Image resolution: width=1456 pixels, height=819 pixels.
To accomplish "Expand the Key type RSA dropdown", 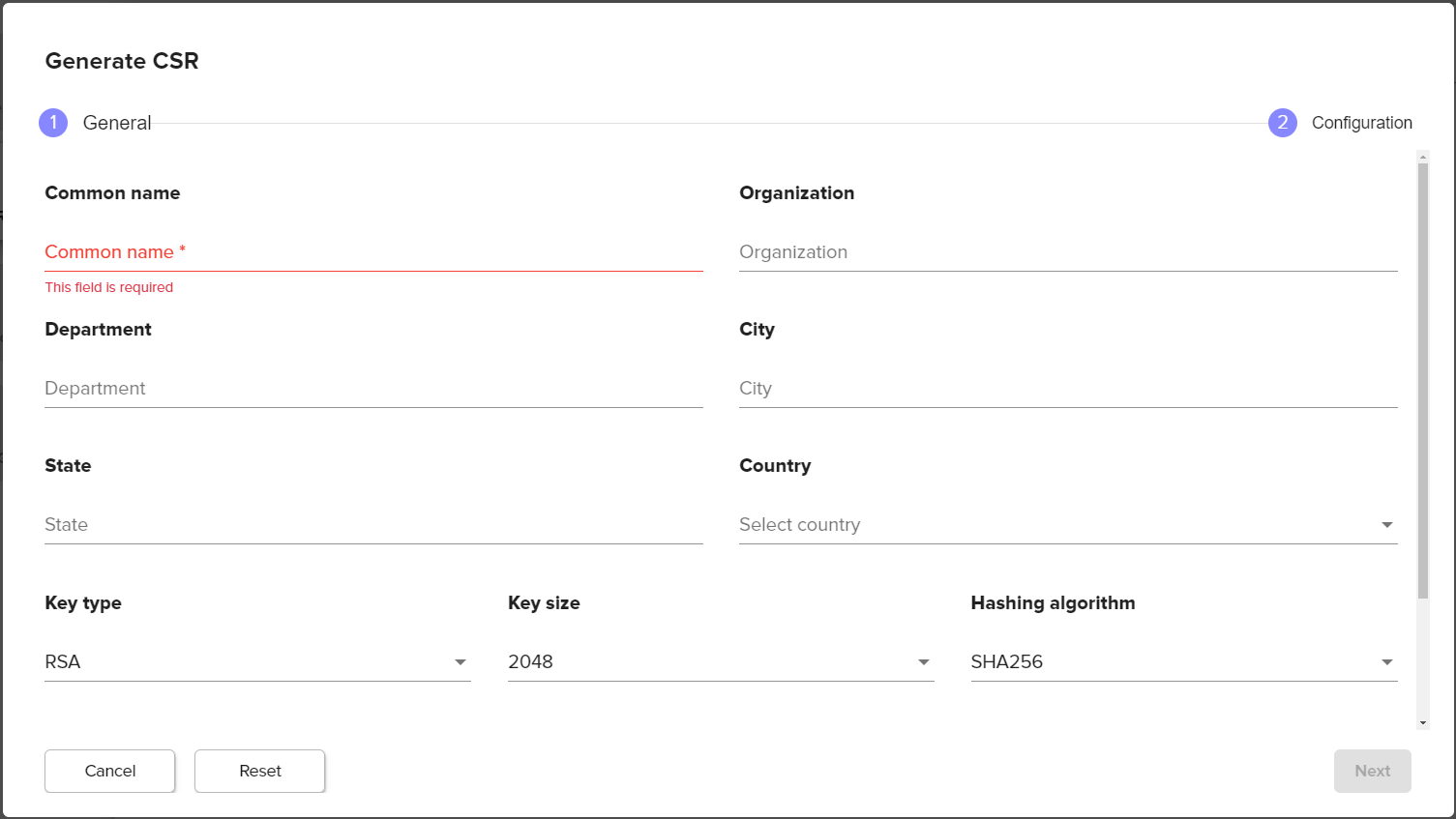I will [x=256, y=662].
